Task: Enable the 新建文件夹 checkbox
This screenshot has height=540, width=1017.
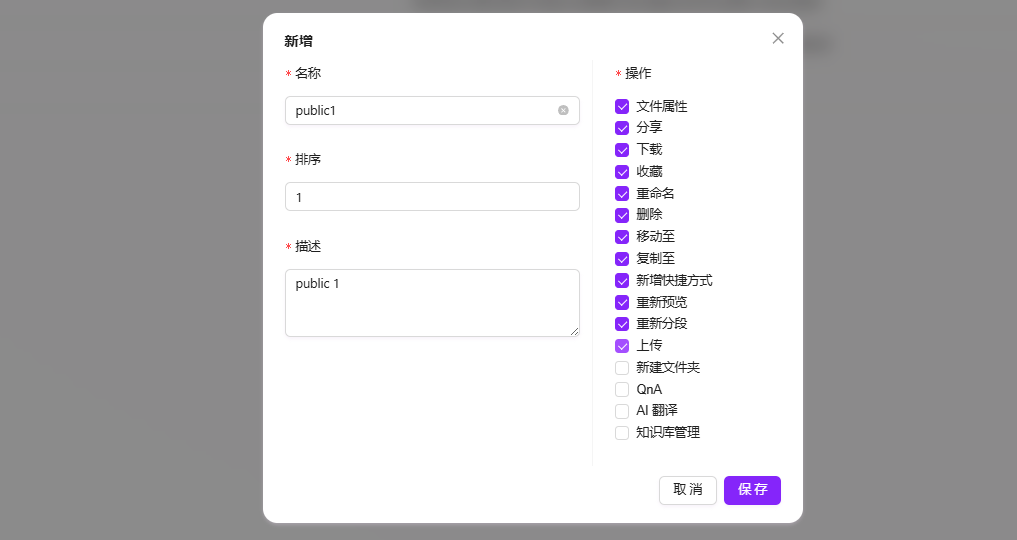Action: [x=622, y=368]
